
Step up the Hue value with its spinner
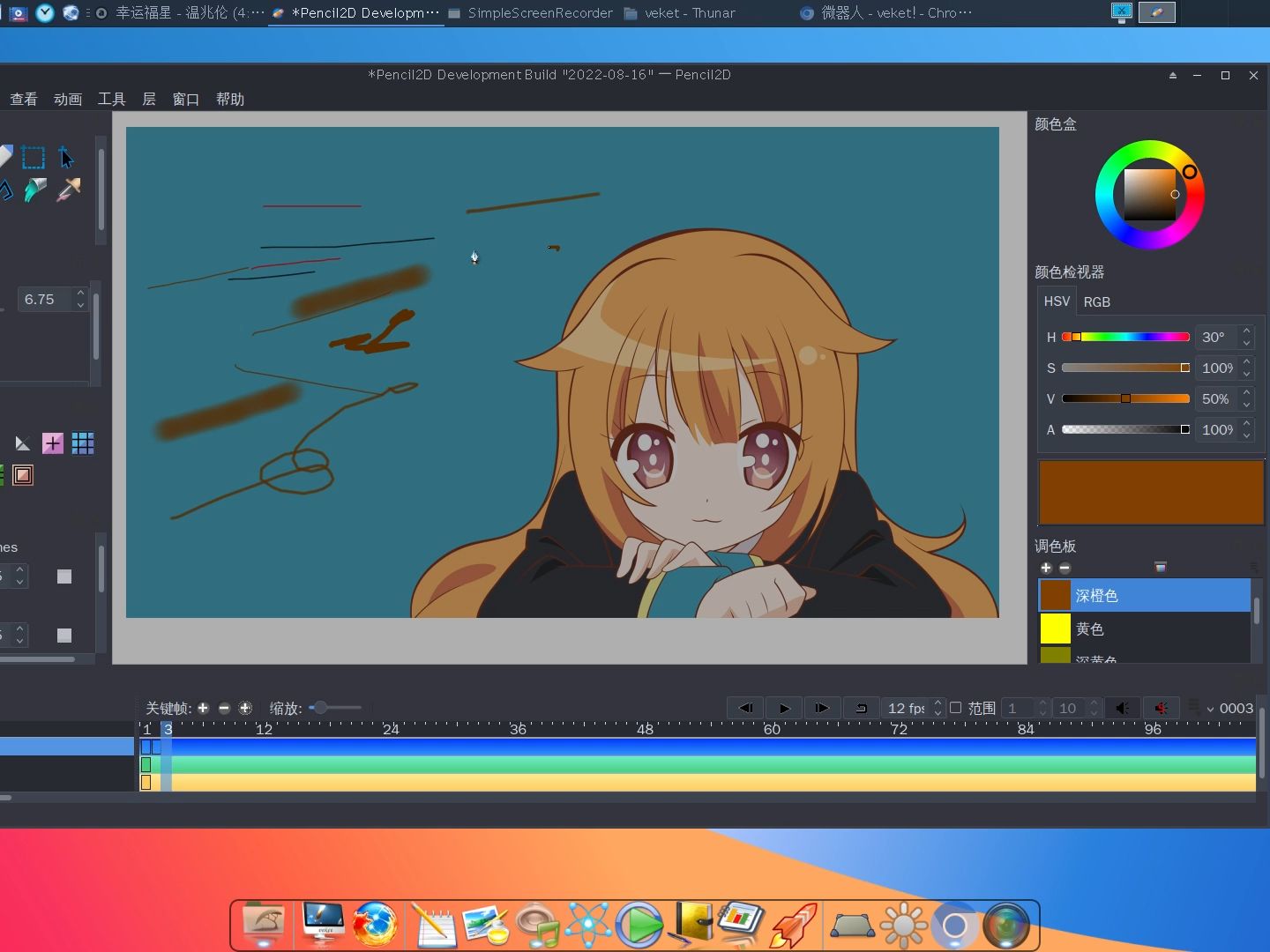click(x=1245, y=332)
